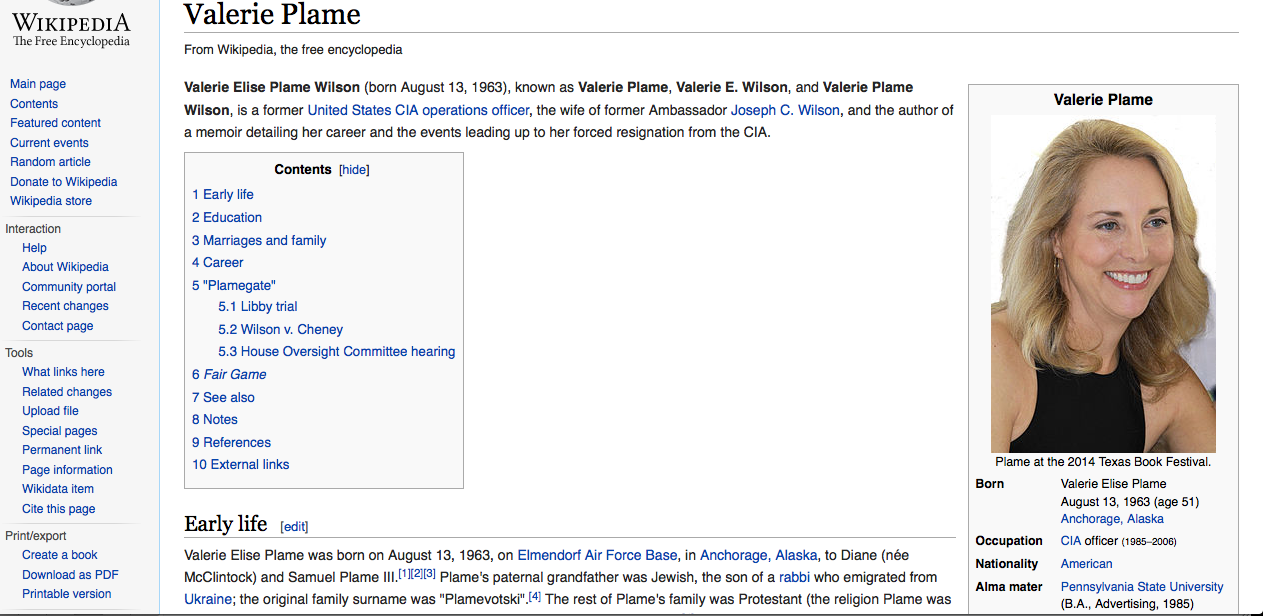The width and height of the screenshot is (1263, 616).
Task: Click the Wikipedia logo at top left
Action: [71, 25]
